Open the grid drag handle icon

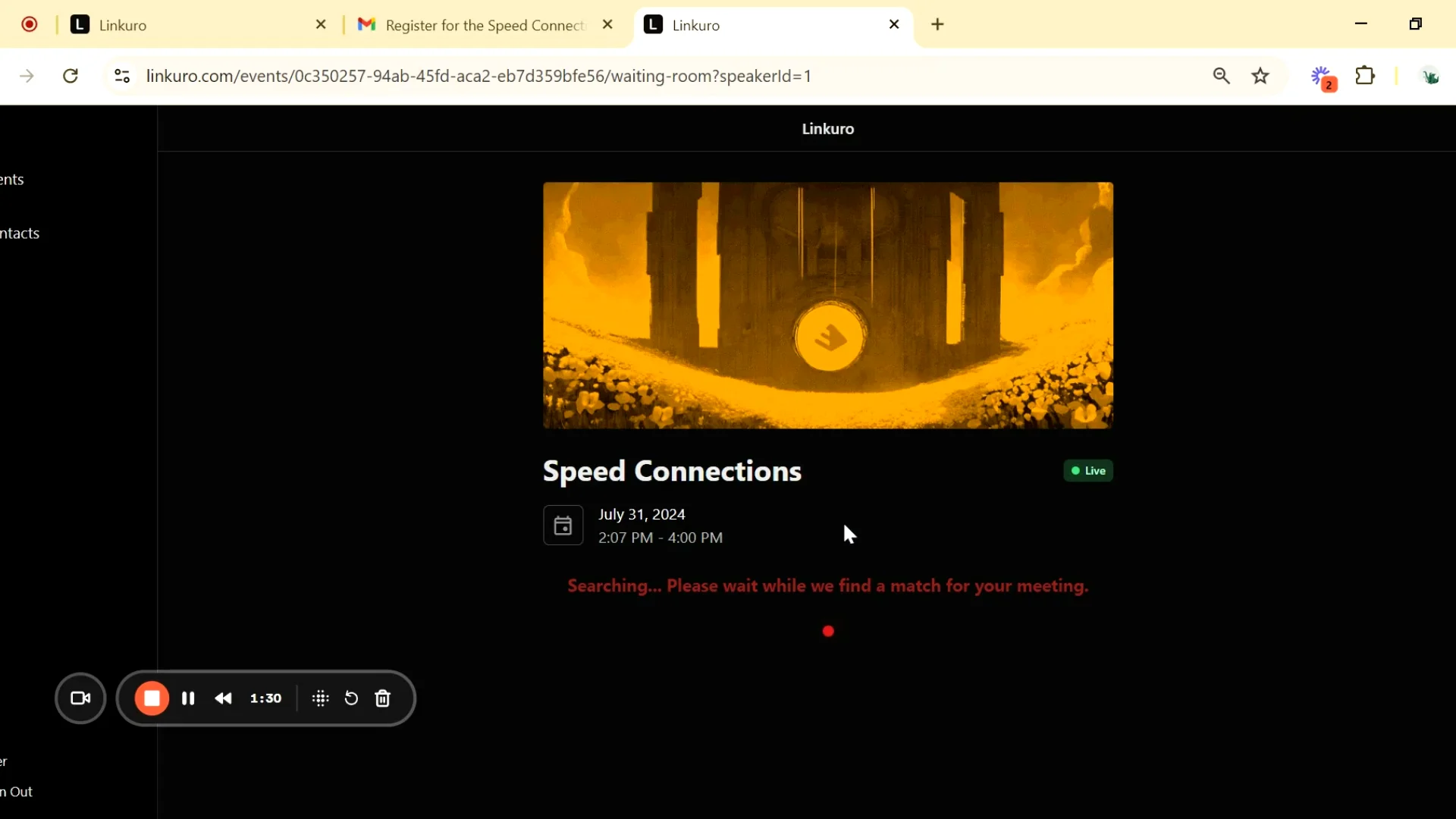tap(321, 698)
